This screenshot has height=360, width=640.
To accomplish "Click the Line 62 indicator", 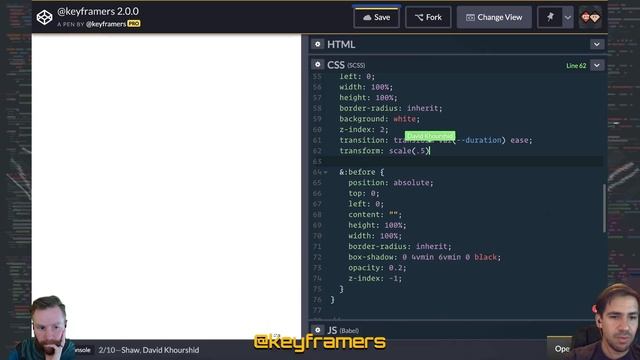I will click(576, 65).
